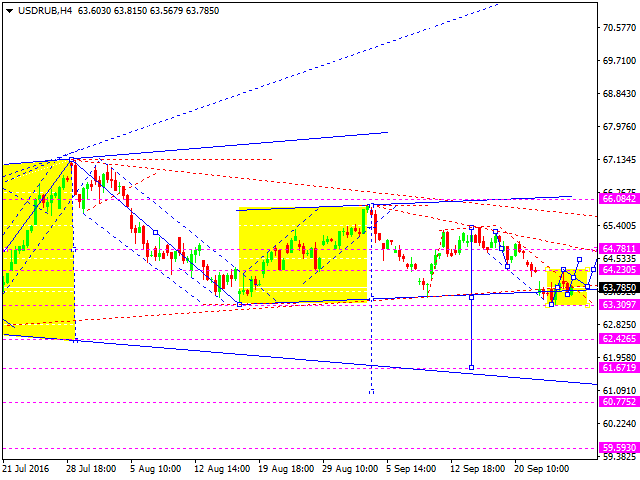Click the 69.7100 price scale value
The image size is (640, 480).
tap(619, 61)
